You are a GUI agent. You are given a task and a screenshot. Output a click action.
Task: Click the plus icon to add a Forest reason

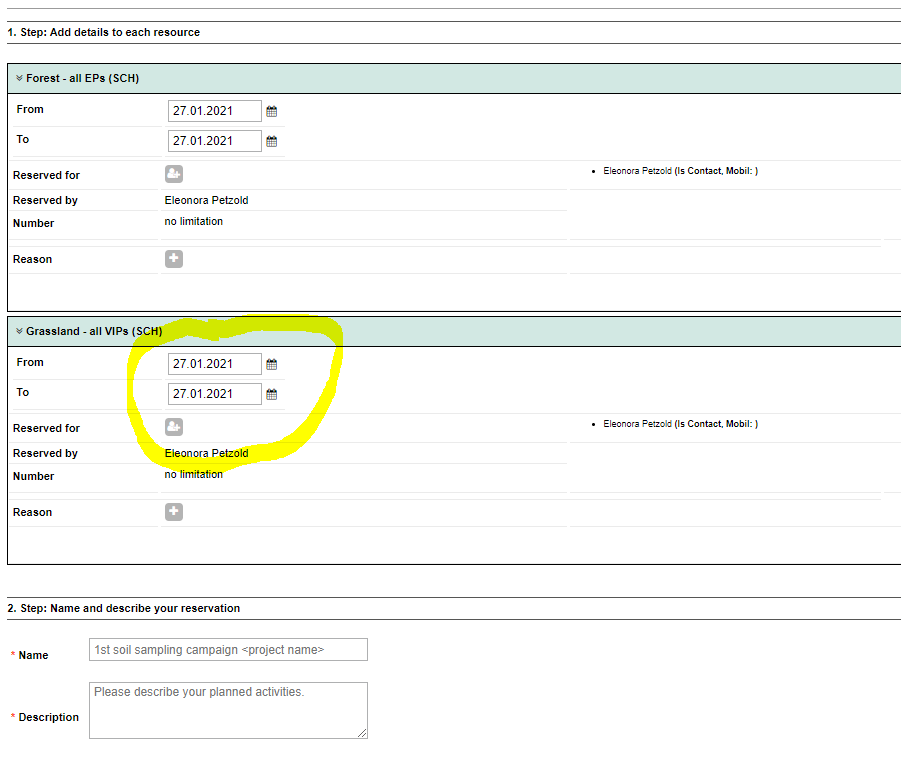[173, 258]
